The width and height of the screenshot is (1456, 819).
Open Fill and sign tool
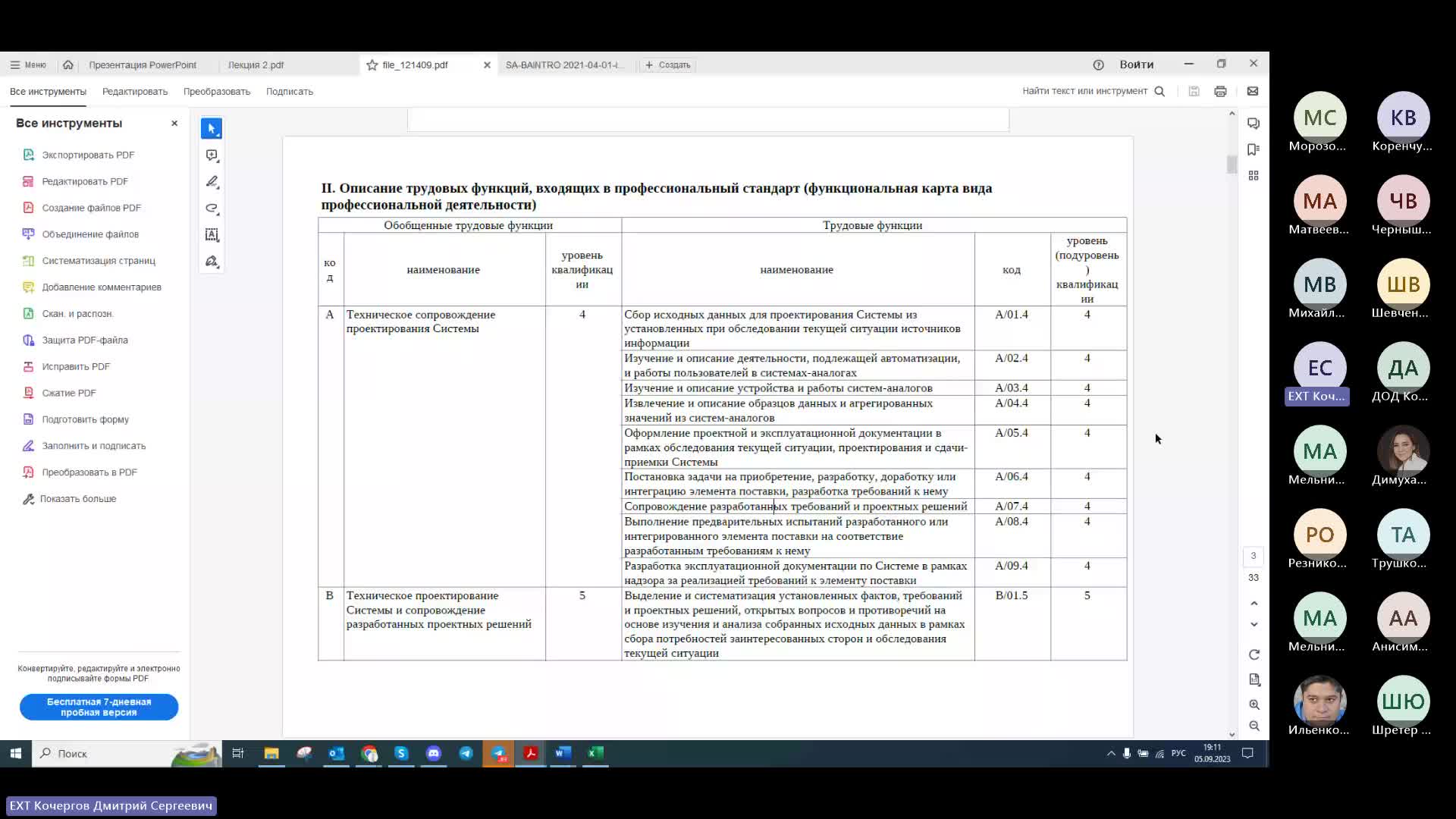click(93, 446)
